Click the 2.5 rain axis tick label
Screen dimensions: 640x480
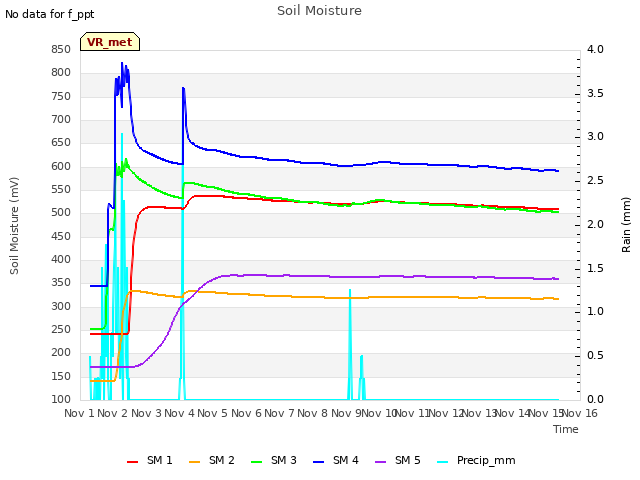[595, 181]
